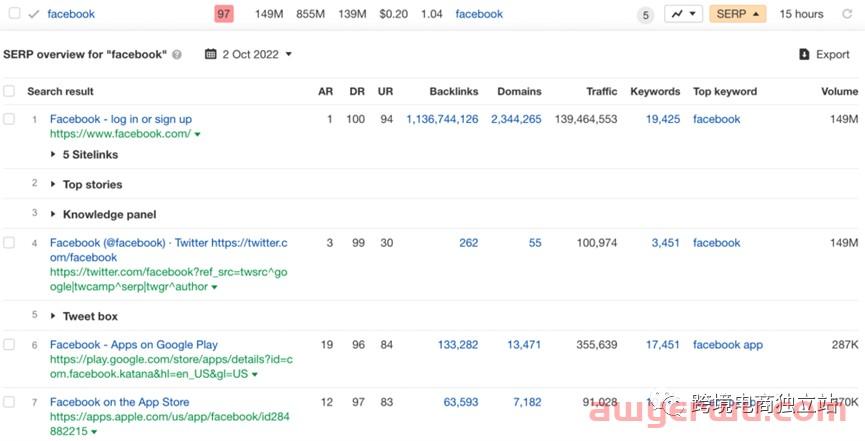865x441 pixels.
Task: Click the Volume column header
Action: [839, 92]
